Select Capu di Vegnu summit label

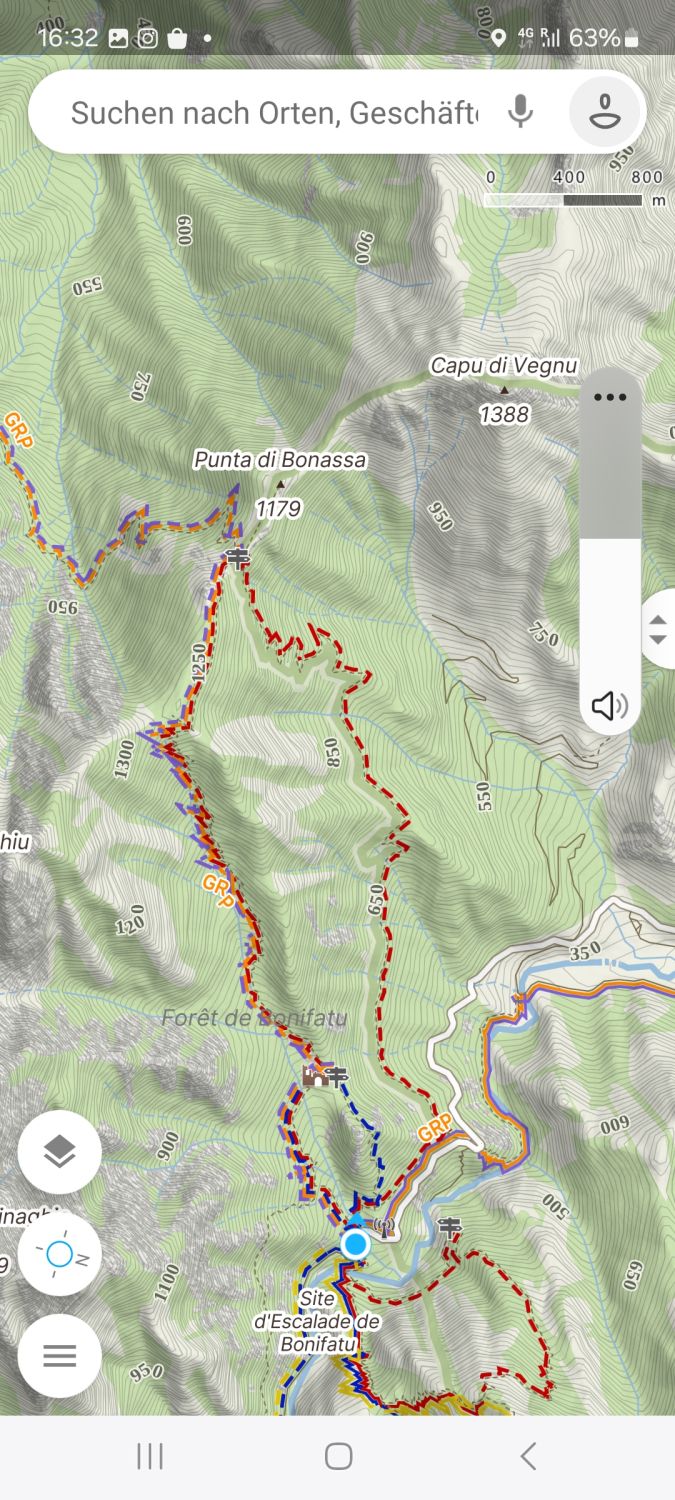[504, 366]
